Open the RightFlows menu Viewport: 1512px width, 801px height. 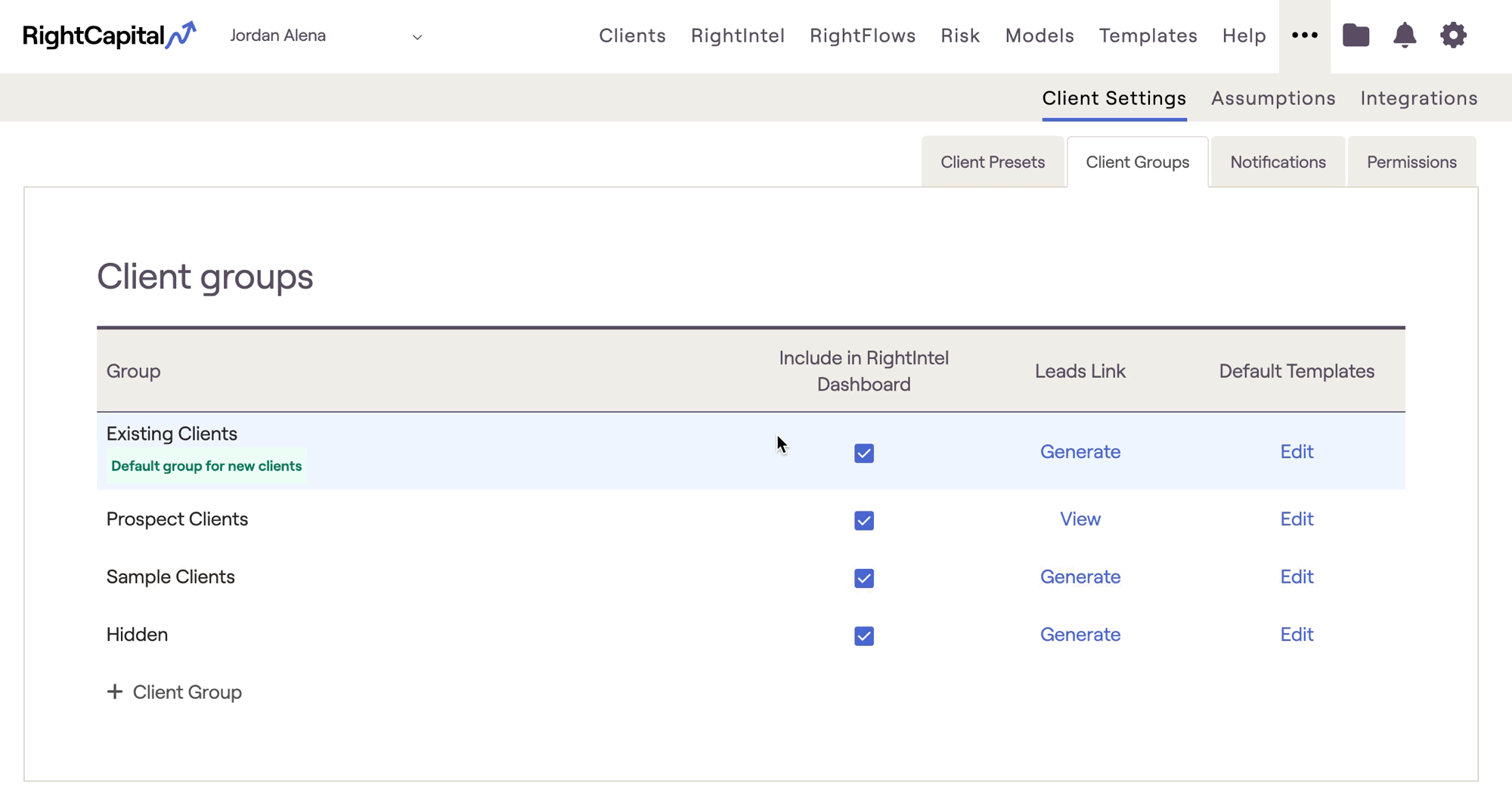point(863,36)
